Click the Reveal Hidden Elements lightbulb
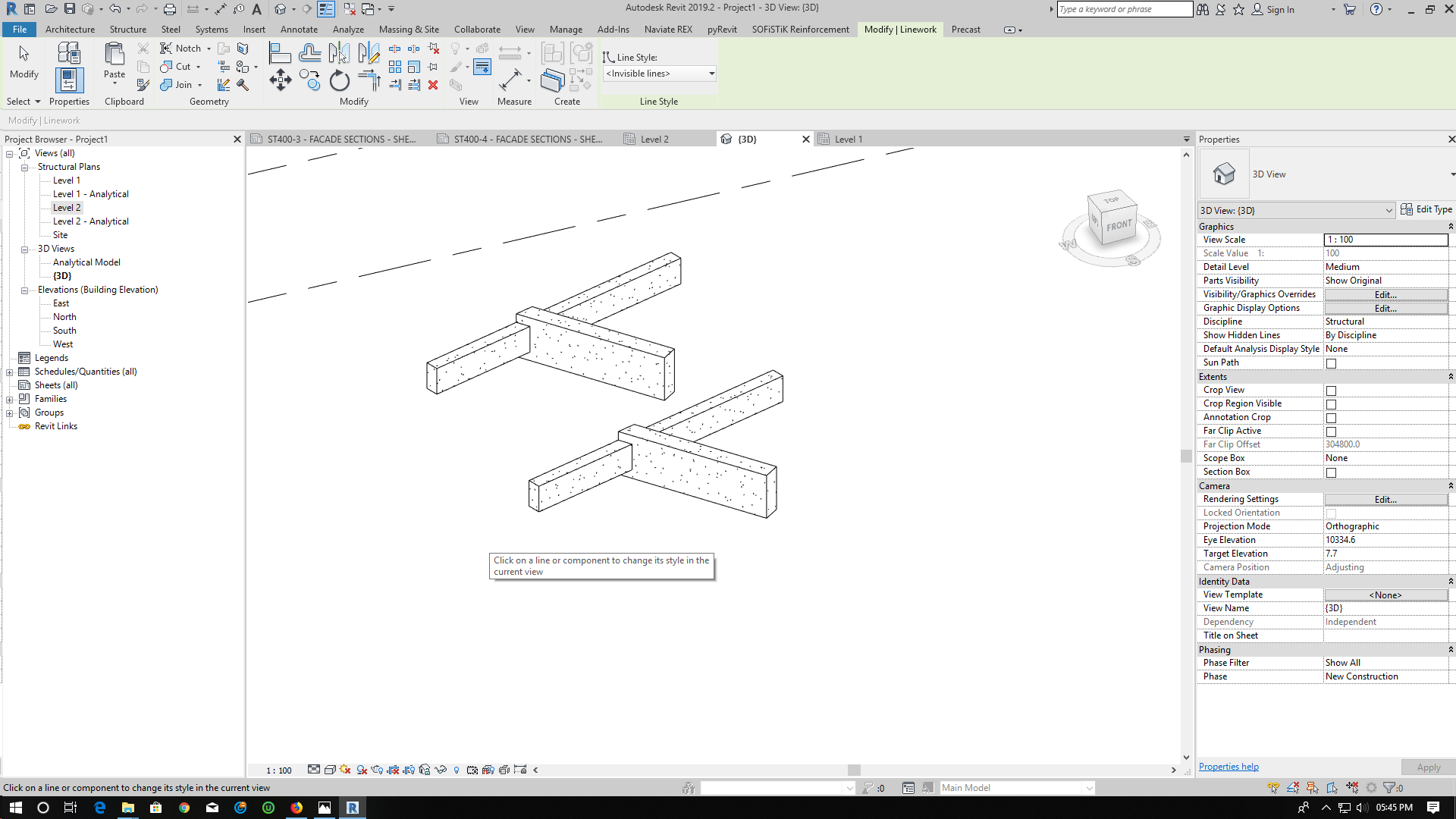The width and height of the screenshot is (1456, 819). coord(456,770)
